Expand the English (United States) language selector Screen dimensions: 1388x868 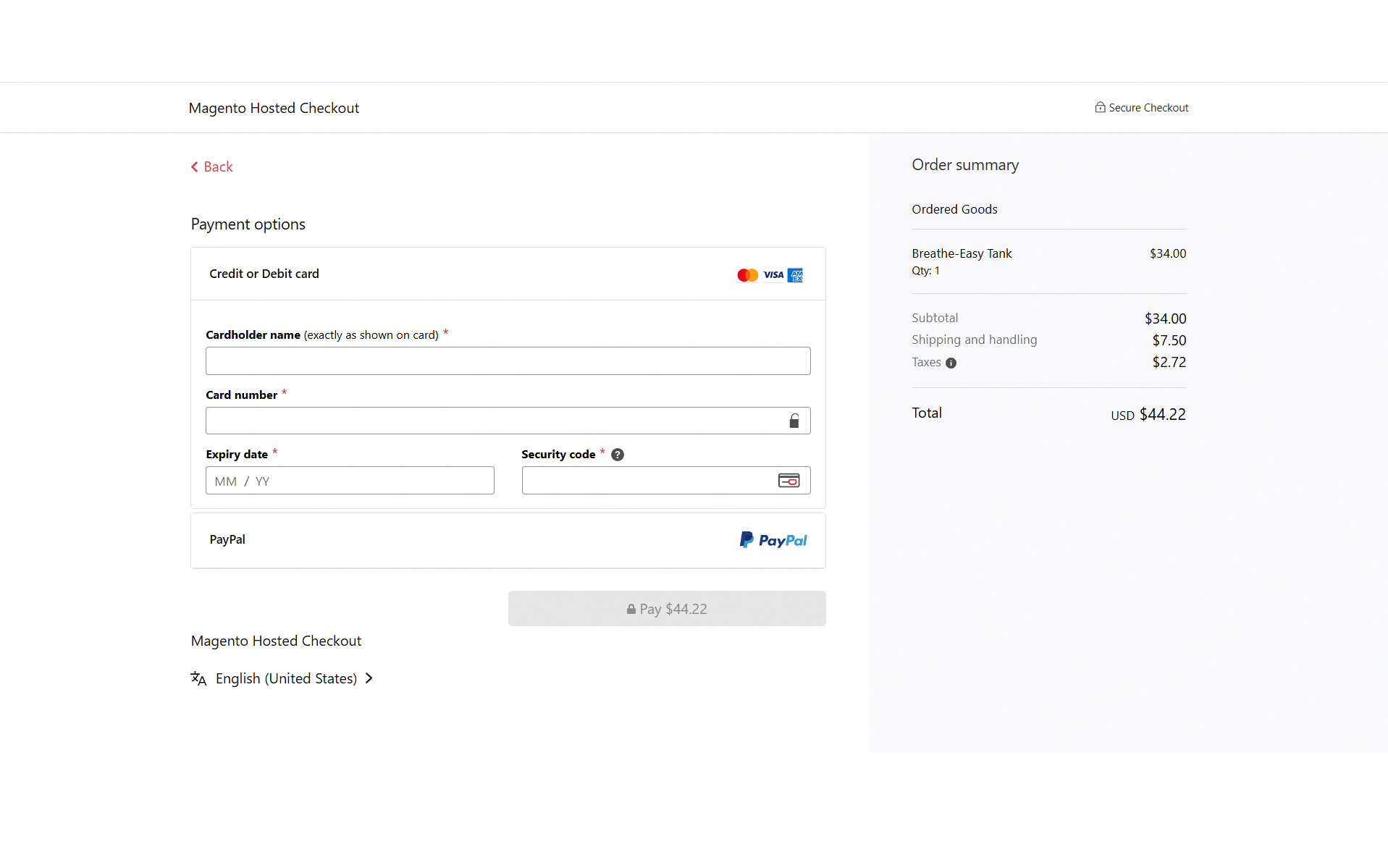click(285, 678)
